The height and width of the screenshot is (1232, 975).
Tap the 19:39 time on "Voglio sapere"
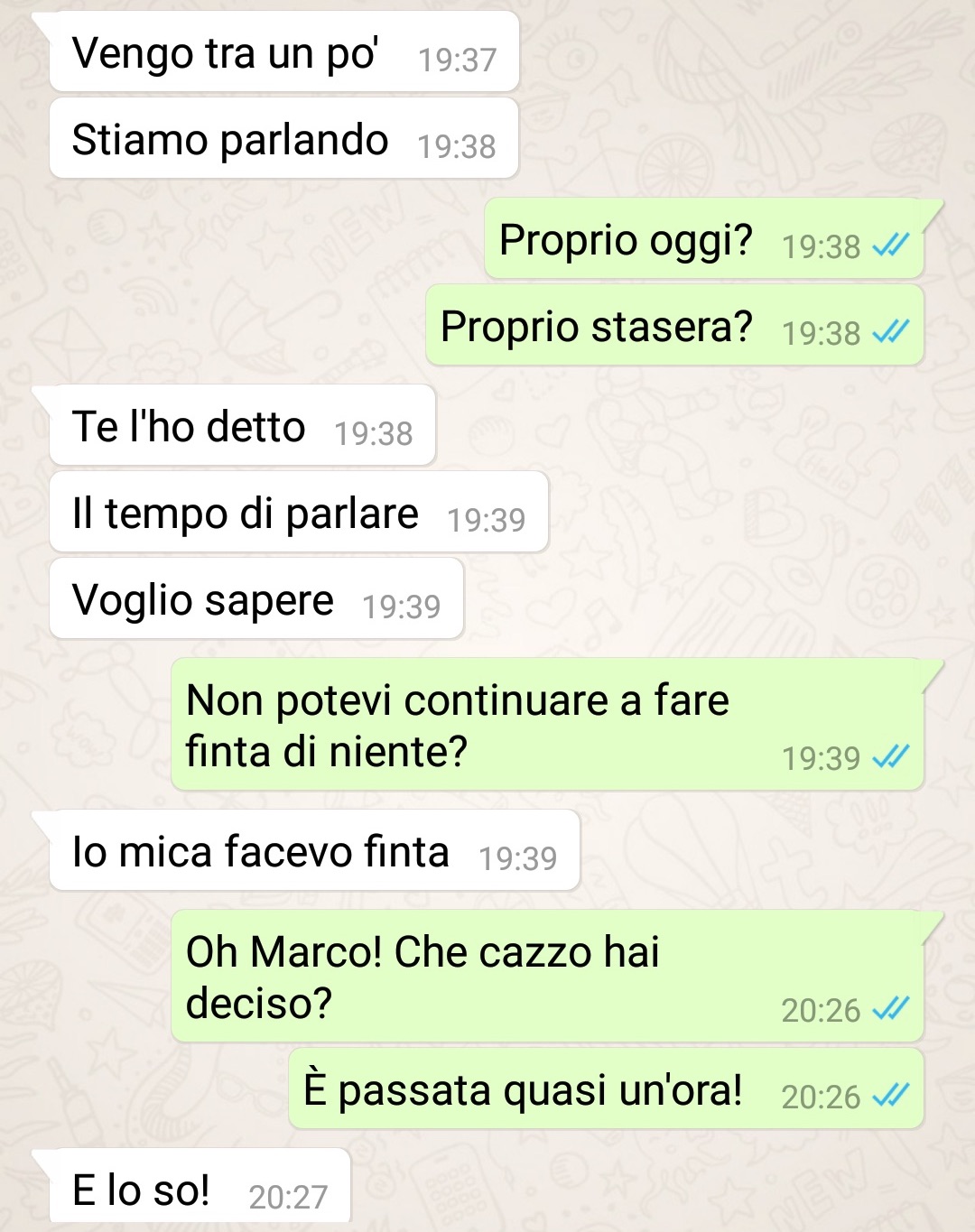click(402, 607)
